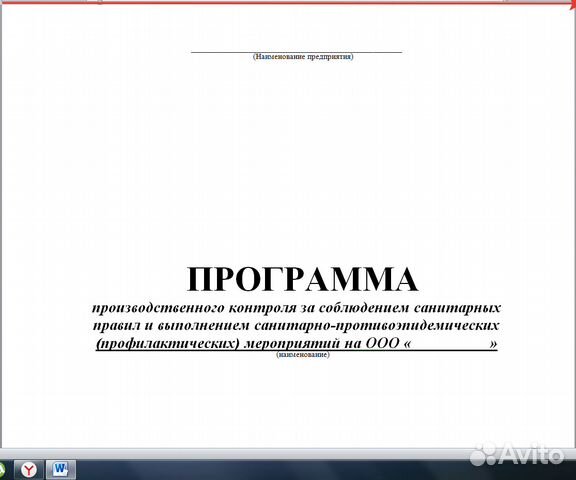Click the word 'соблюдением' in the subtitle
Screen dimensions: 576x480
click(364, 307)
